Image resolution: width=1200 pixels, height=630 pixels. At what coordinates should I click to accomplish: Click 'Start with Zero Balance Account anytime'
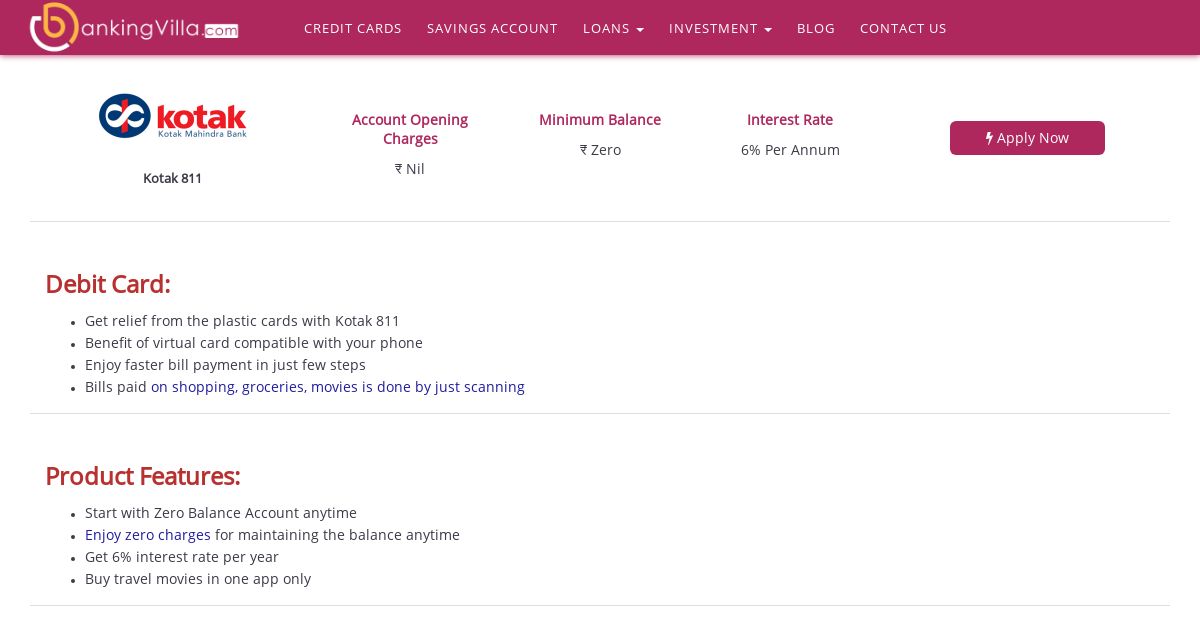(221, 513)
